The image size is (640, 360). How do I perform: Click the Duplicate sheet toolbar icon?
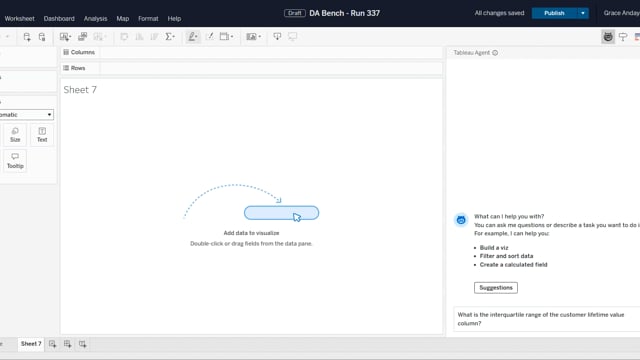pyautogui.click(x=82, y=37)
